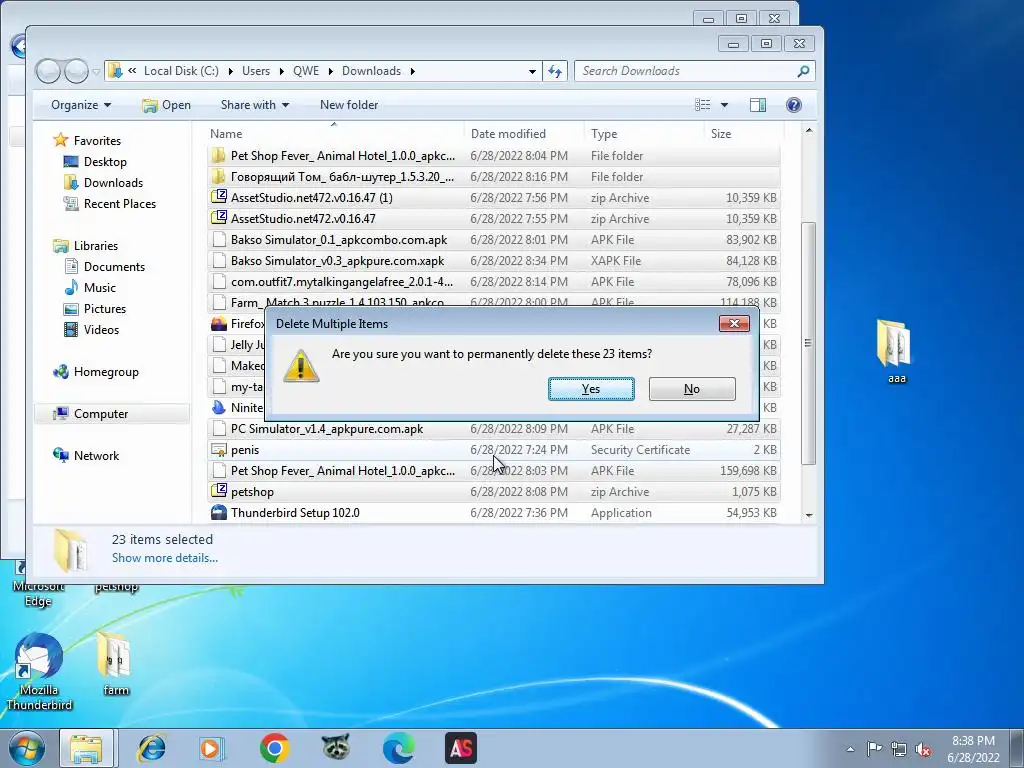Sort by the Name column header
This screenshot has height=768, width=1024.
coord(335,133)
